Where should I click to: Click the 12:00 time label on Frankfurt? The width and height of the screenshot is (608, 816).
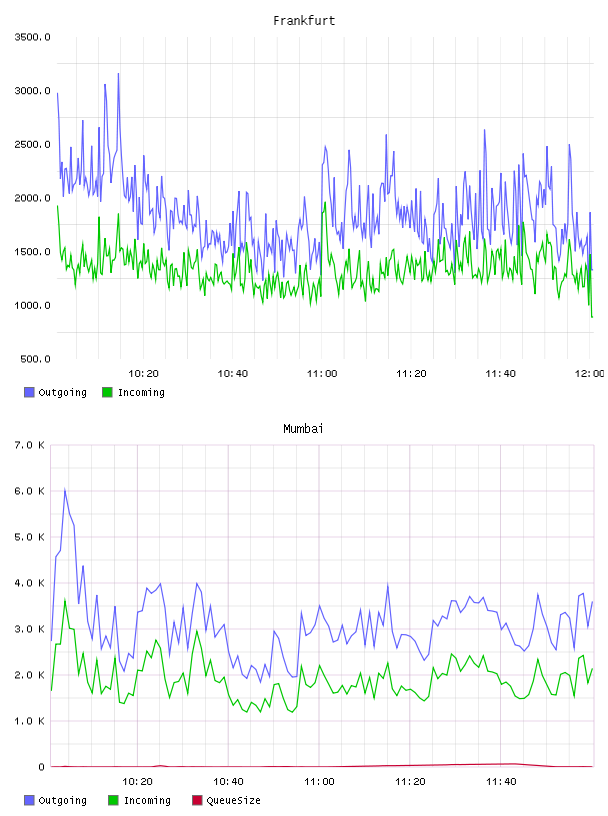pos(590,374)
